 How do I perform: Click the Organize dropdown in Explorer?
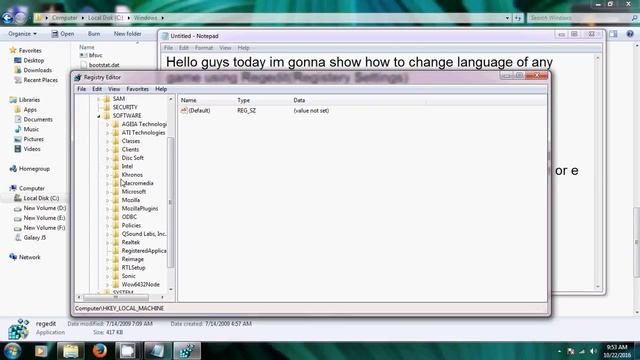click(x=22, y=34)
